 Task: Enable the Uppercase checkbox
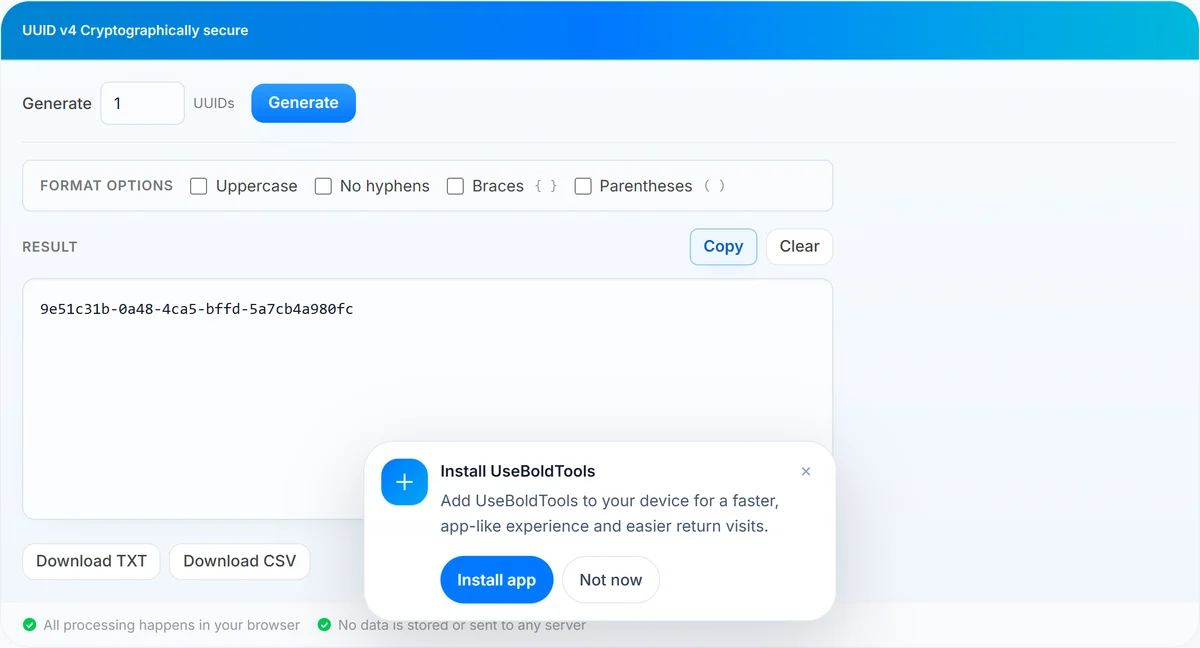click(x=199, y=186)
